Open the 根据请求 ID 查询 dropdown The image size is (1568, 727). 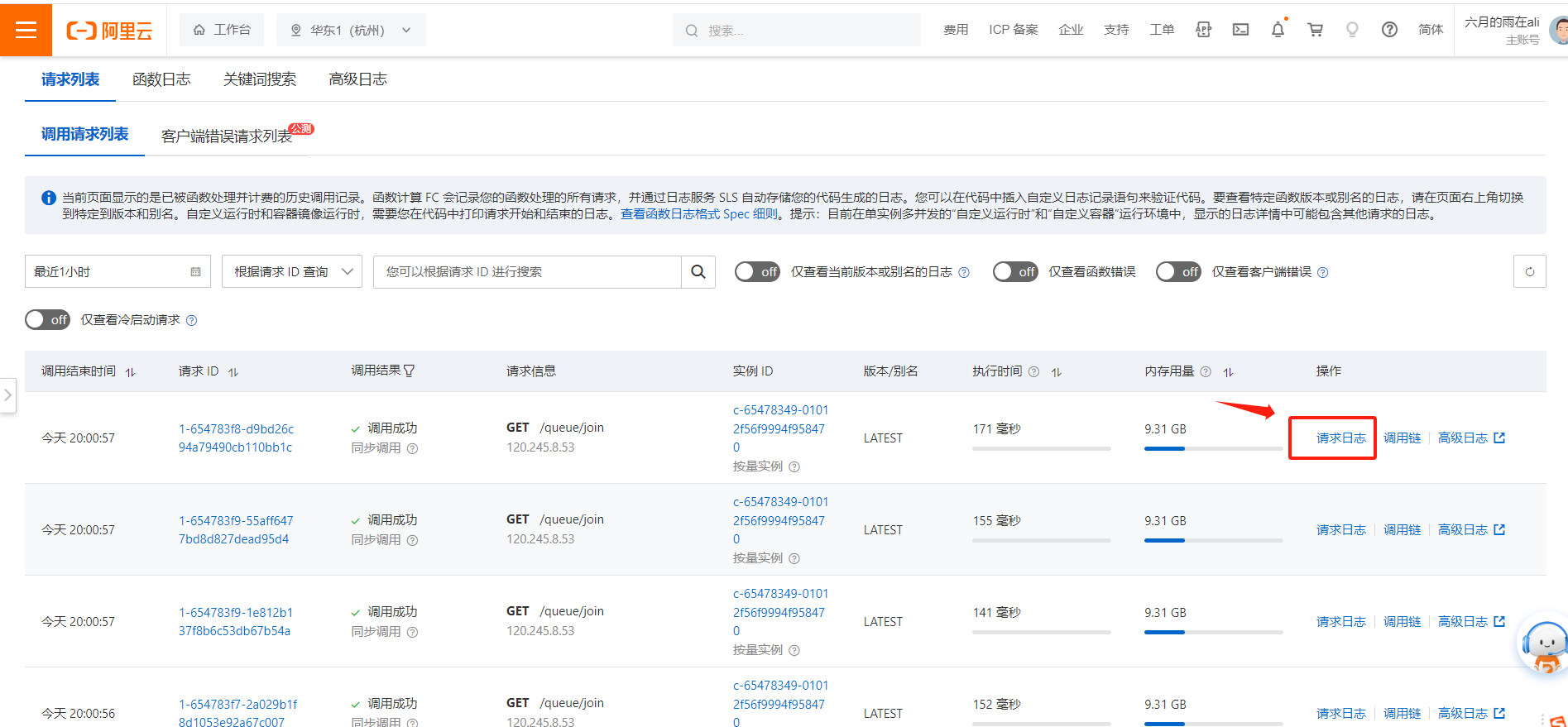(x=292, y=271)
